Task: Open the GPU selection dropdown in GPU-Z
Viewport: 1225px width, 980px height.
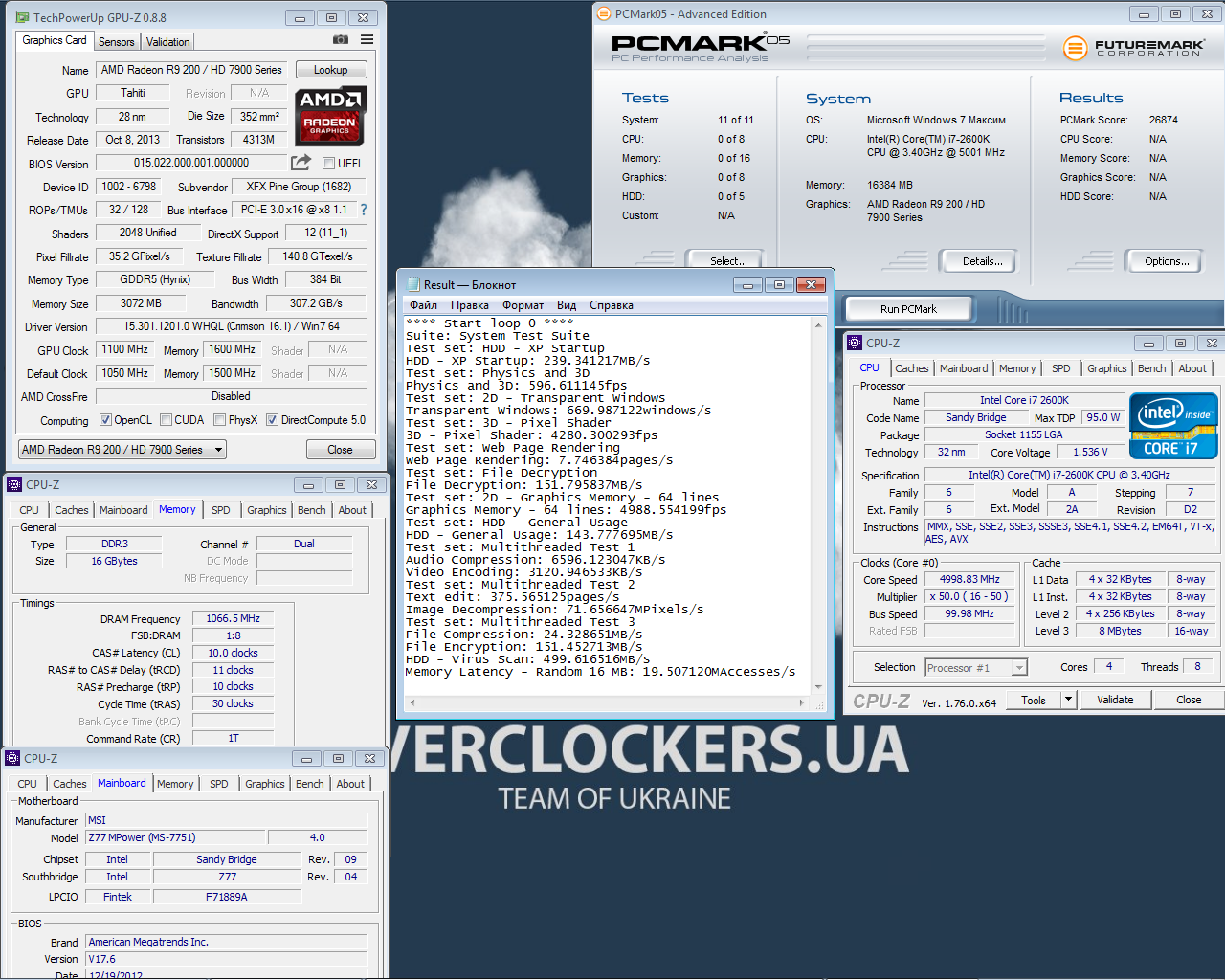Action: click(x=122, y=449)
